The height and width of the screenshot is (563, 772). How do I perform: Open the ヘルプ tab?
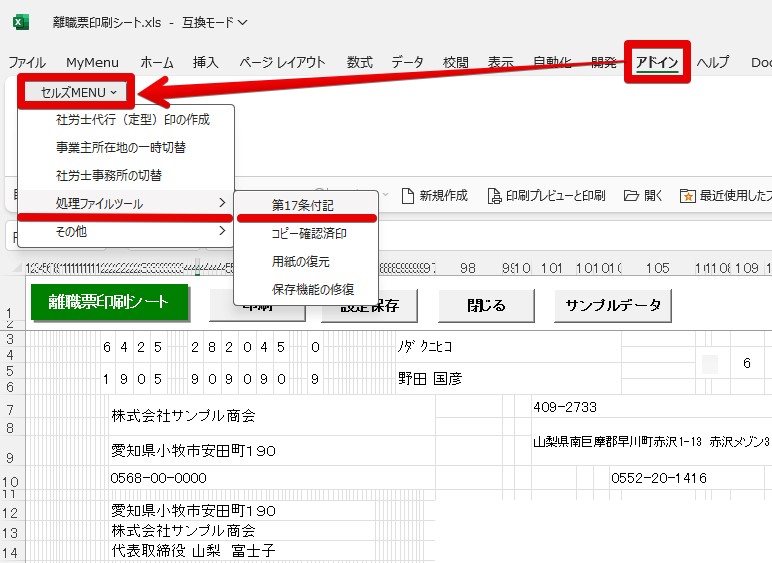[712, 63]
